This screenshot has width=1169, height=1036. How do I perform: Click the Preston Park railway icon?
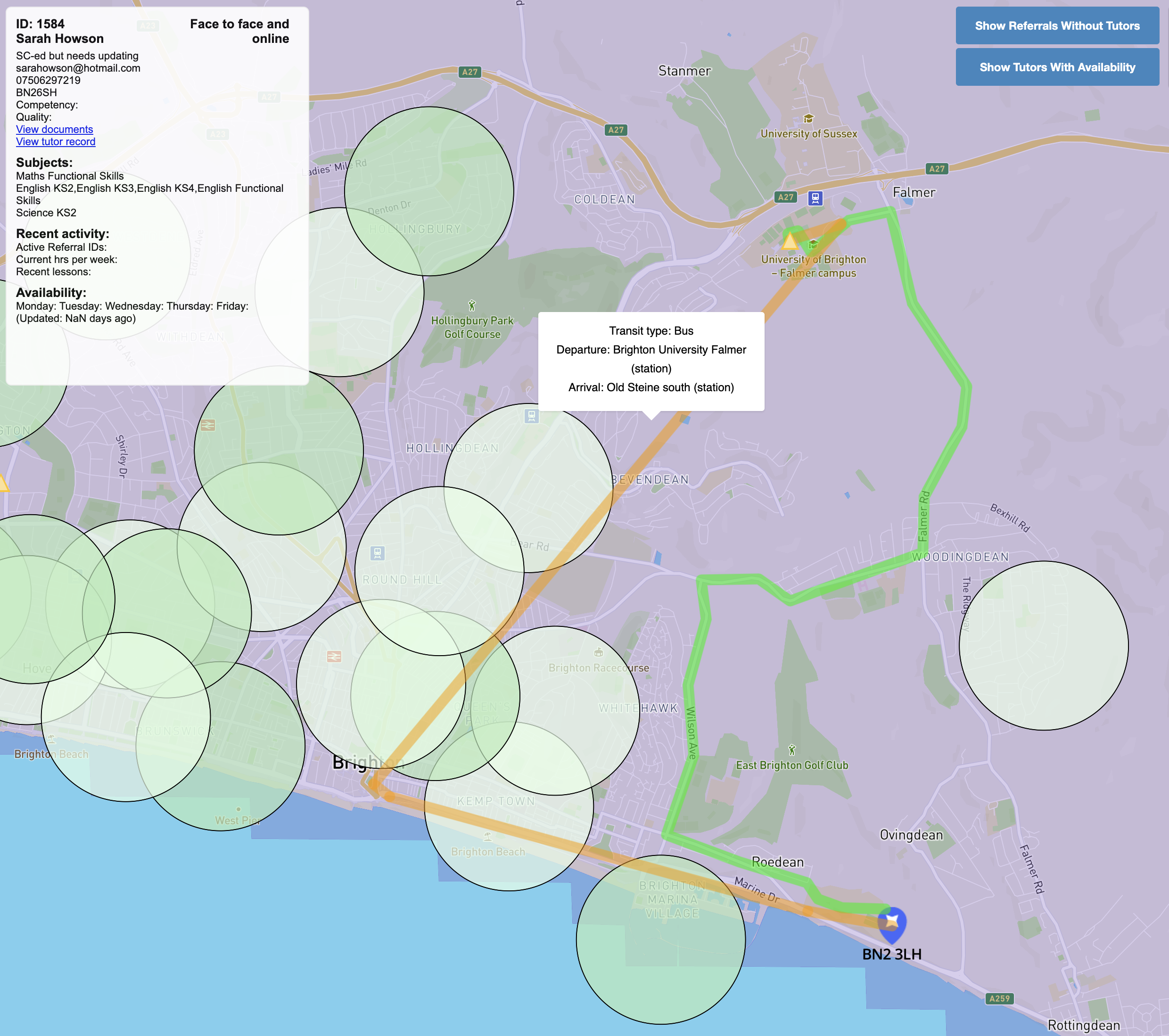[x=207, y=425]
